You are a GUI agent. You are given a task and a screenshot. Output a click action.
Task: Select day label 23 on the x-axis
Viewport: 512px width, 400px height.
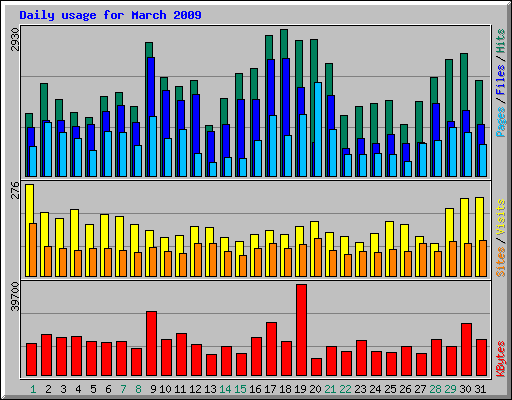[360, 389]
